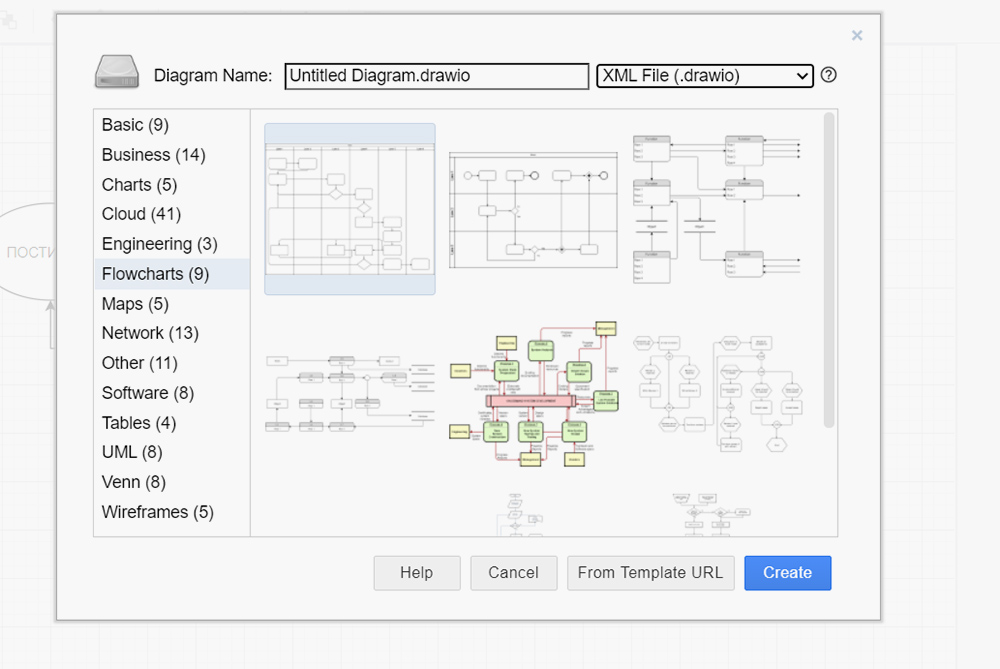Viewport: 1000px width, 669px height.
Task: Choose the Maps (5) category
Action: 172,304
